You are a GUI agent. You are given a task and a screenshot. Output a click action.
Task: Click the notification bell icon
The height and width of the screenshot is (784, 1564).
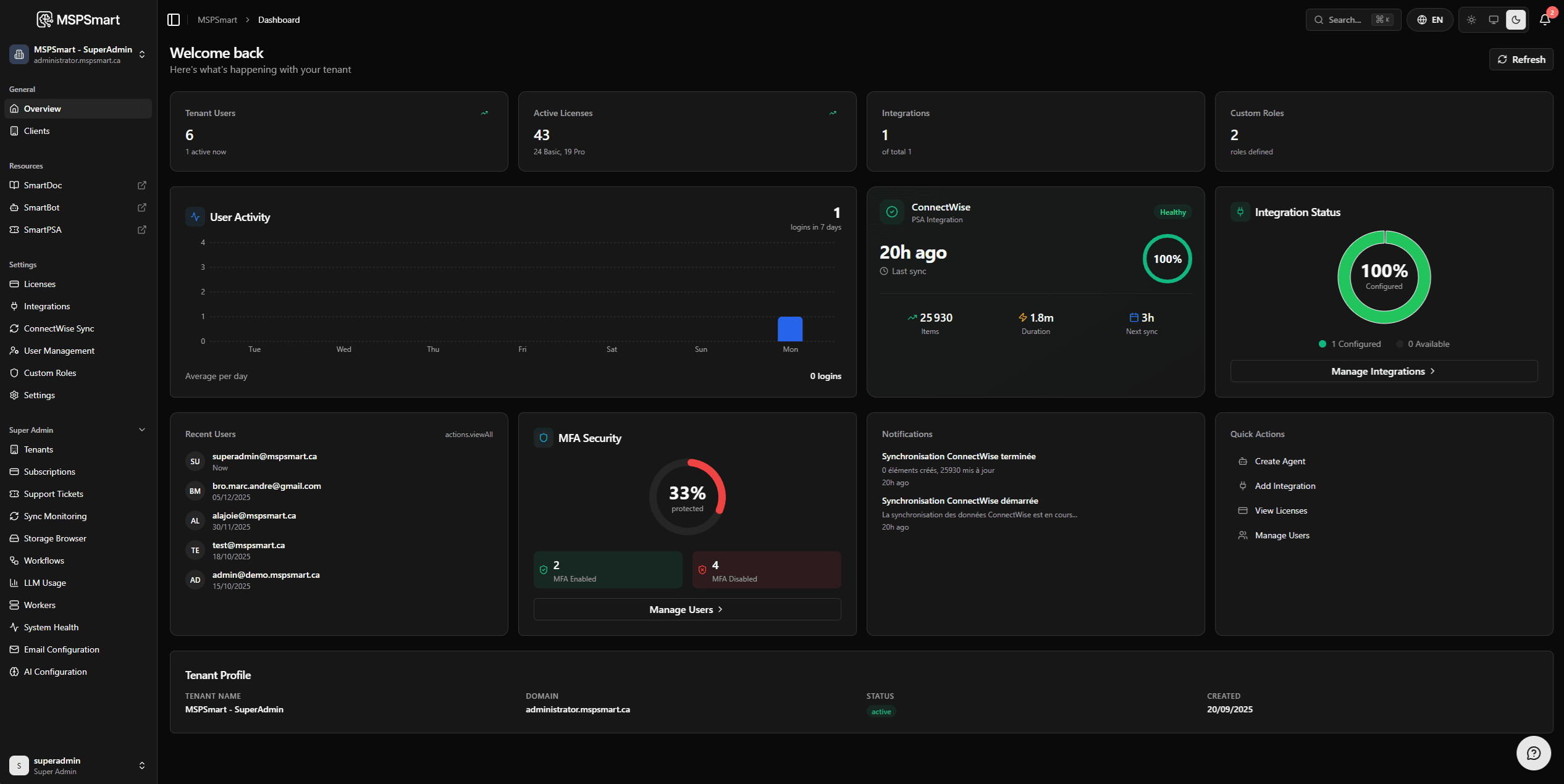(1544, 19)
